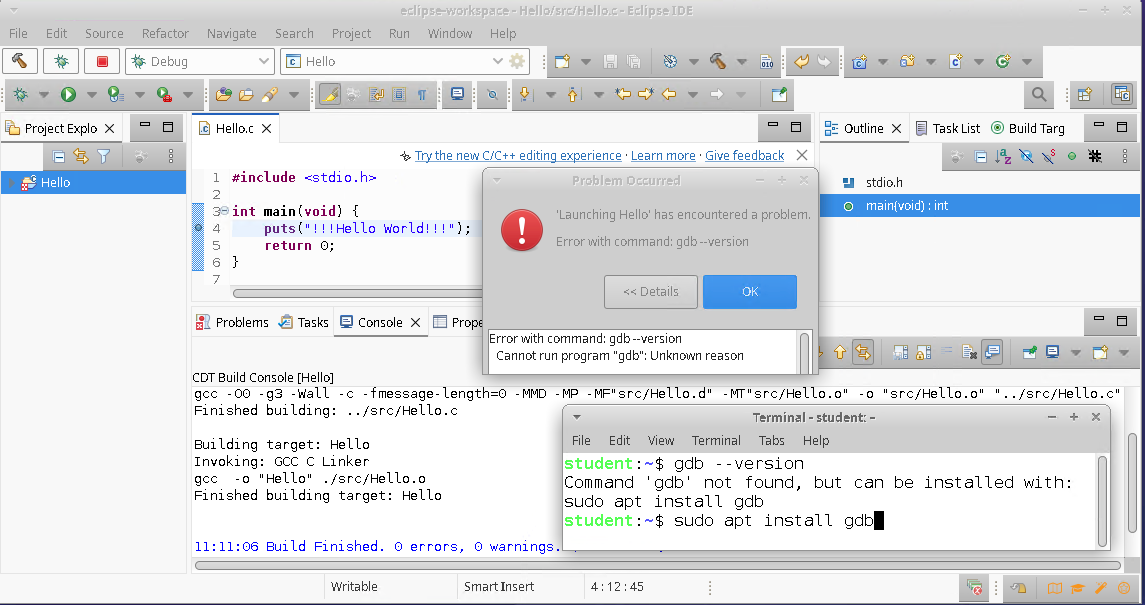Open a new perspective icon near top right

coord(1085,94)
